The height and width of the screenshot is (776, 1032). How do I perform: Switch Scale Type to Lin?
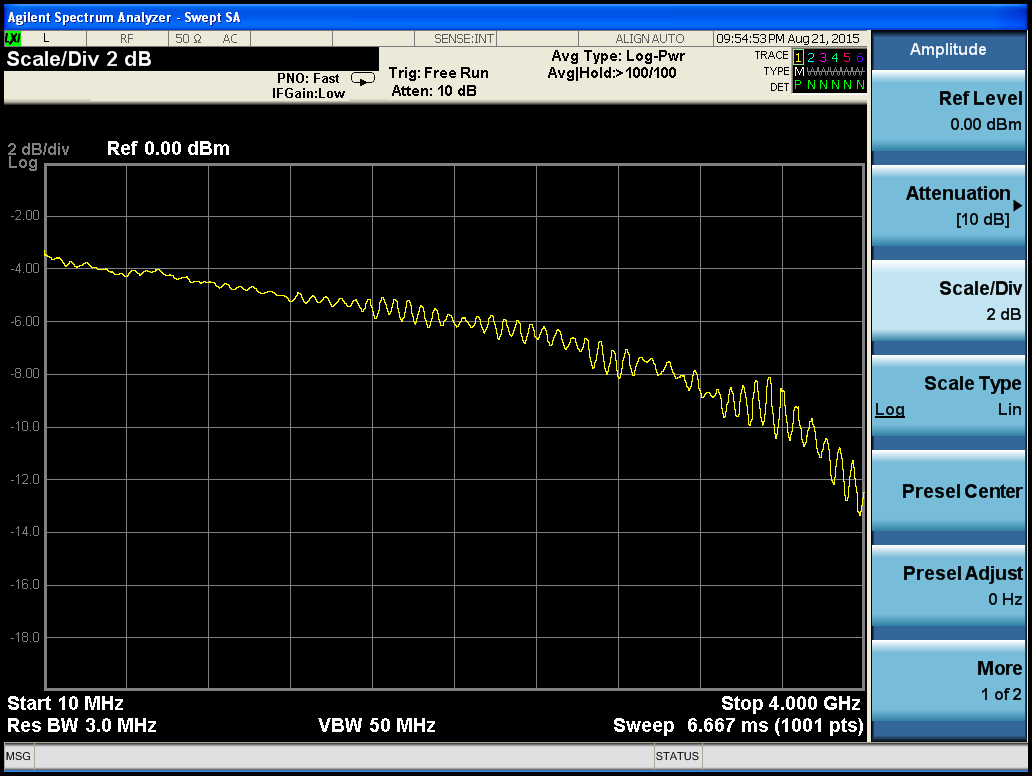(1009, 409)
